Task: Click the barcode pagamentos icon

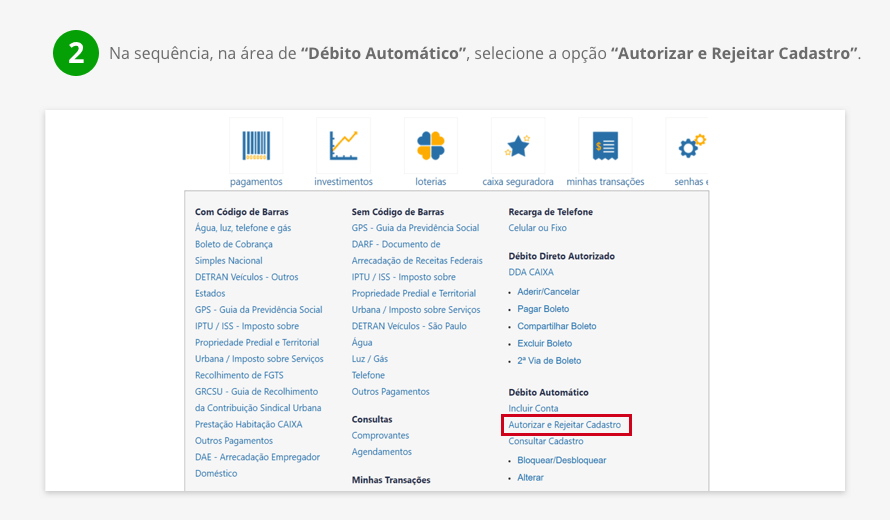Action: (x=256, y=146)
